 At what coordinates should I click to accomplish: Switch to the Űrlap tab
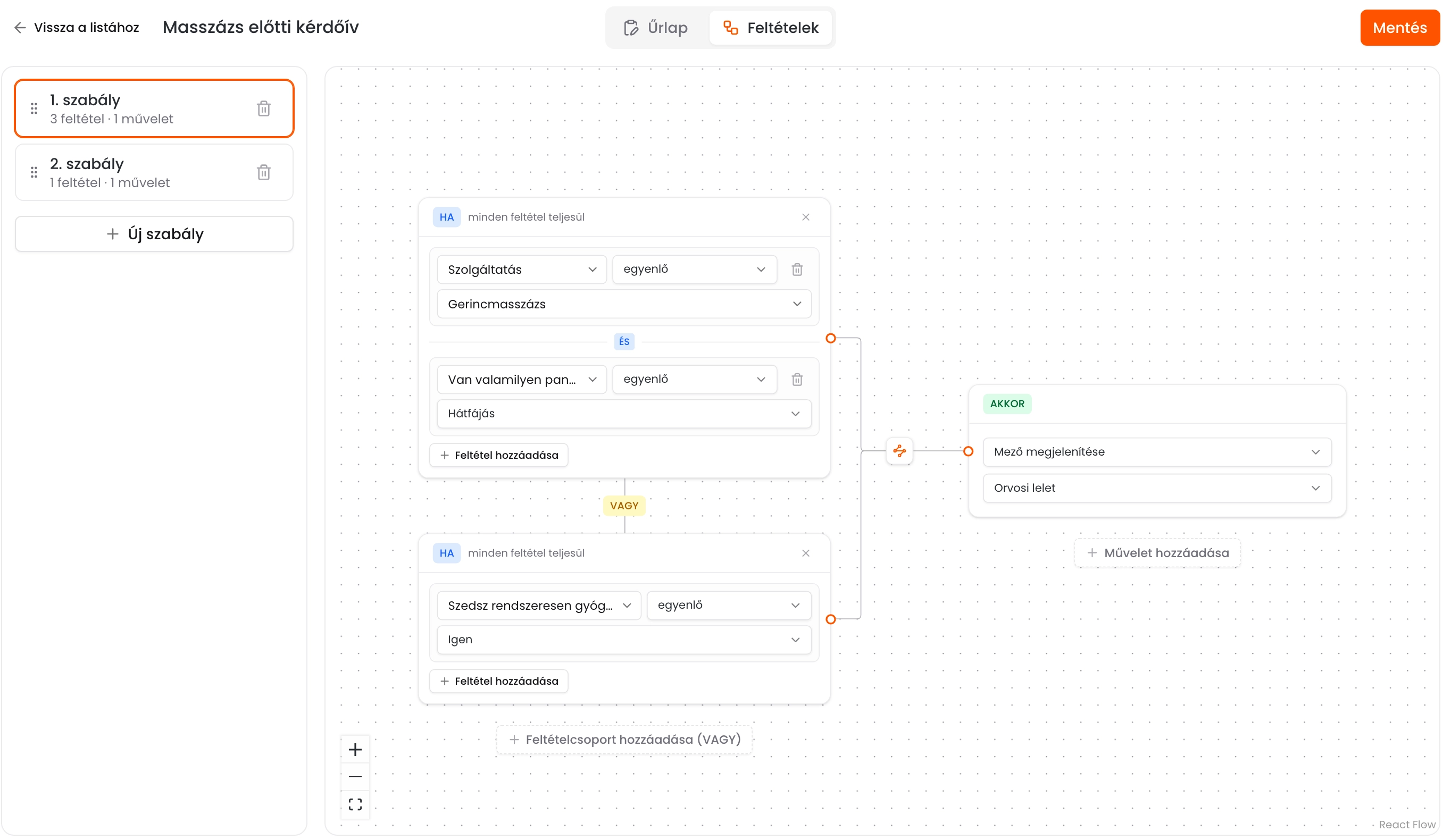pyautogui.click(x=656, y=28)
